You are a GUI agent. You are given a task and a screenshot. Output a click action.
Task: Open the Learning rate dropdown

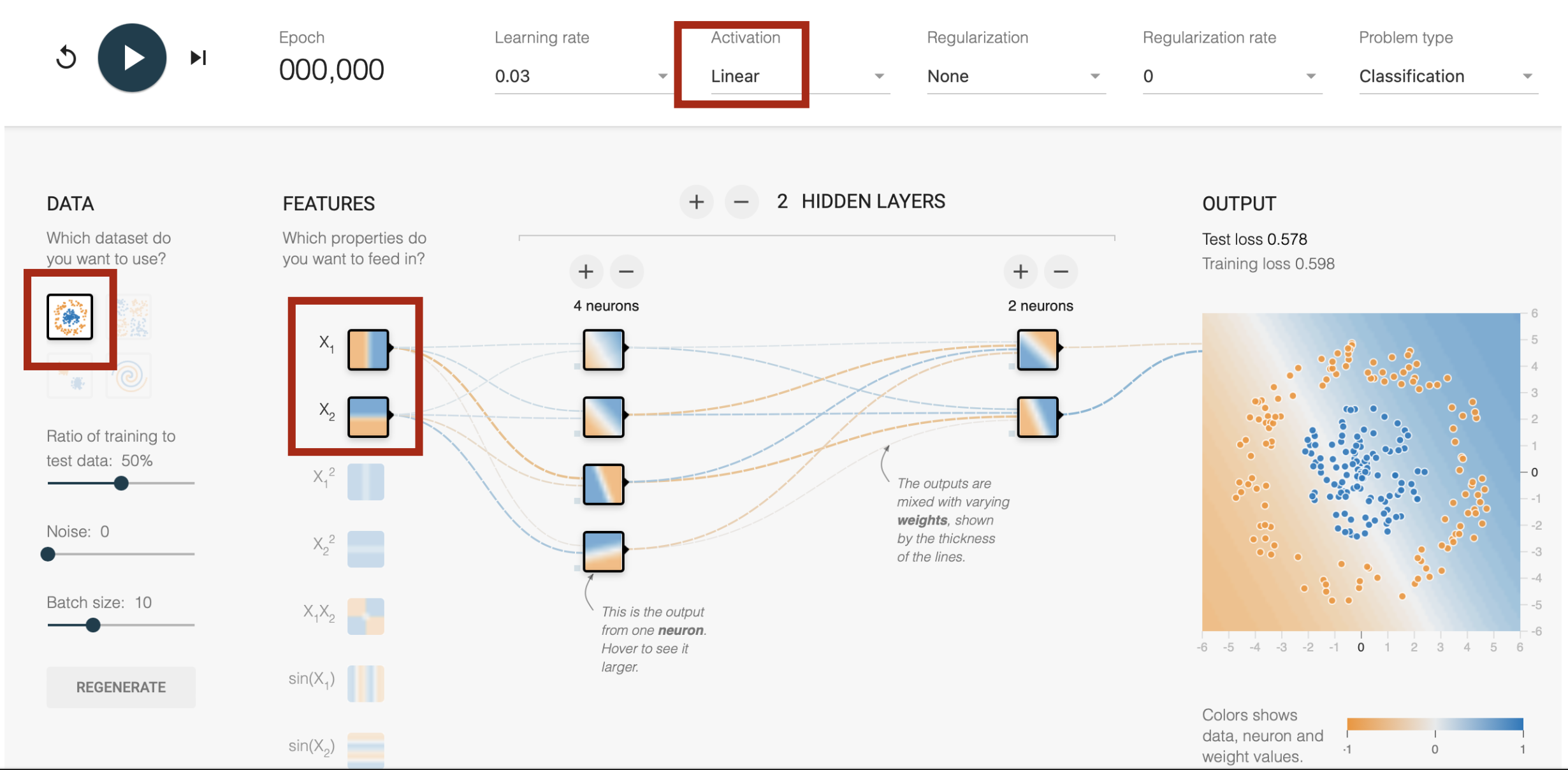(x=580, y=76)
